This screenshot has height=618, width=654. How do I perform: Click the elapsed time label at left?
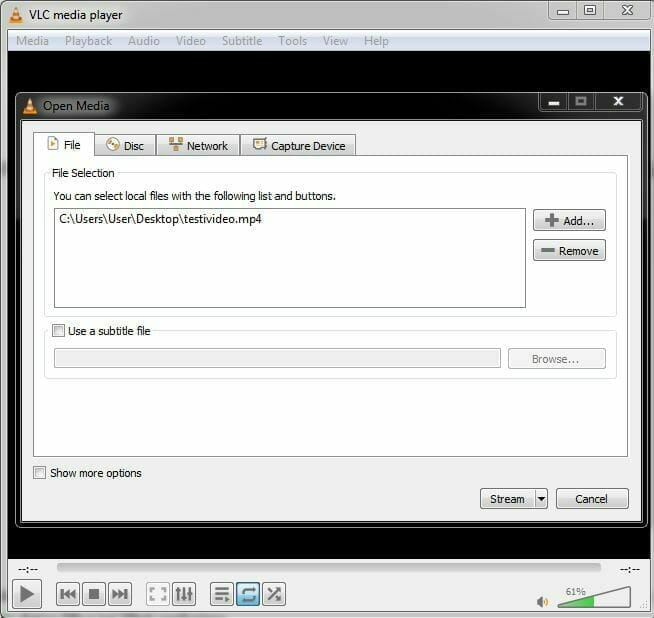coord(28,569)
